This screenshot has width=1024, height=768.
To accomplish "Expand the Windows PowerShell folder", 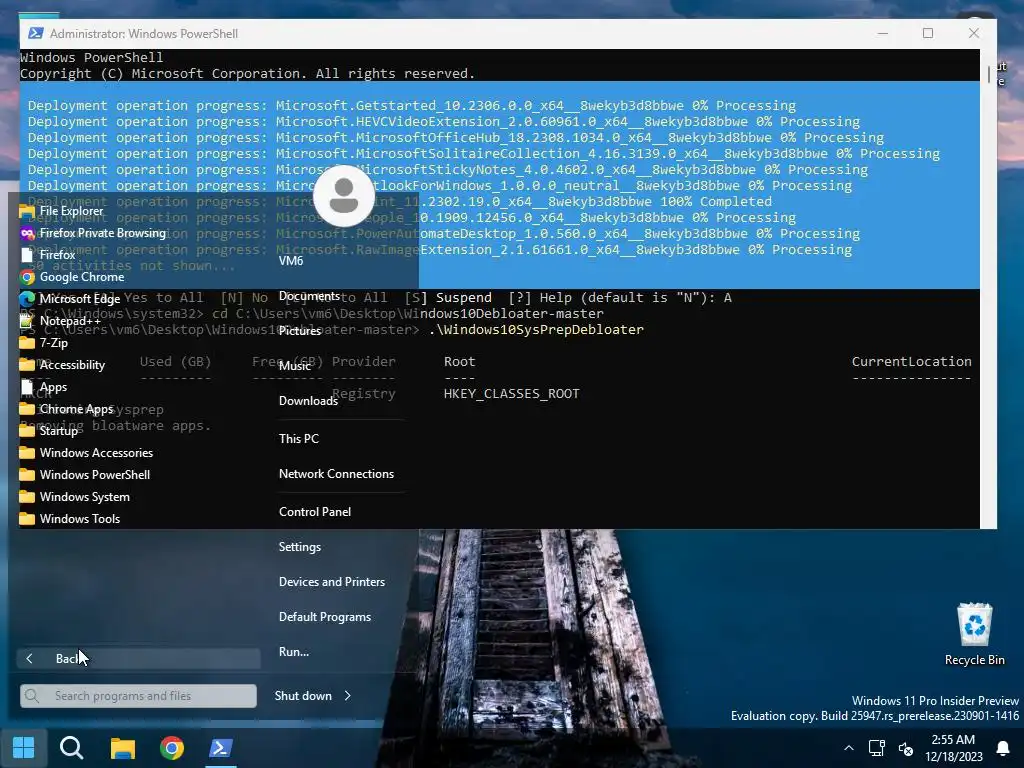I will (85, 475).
